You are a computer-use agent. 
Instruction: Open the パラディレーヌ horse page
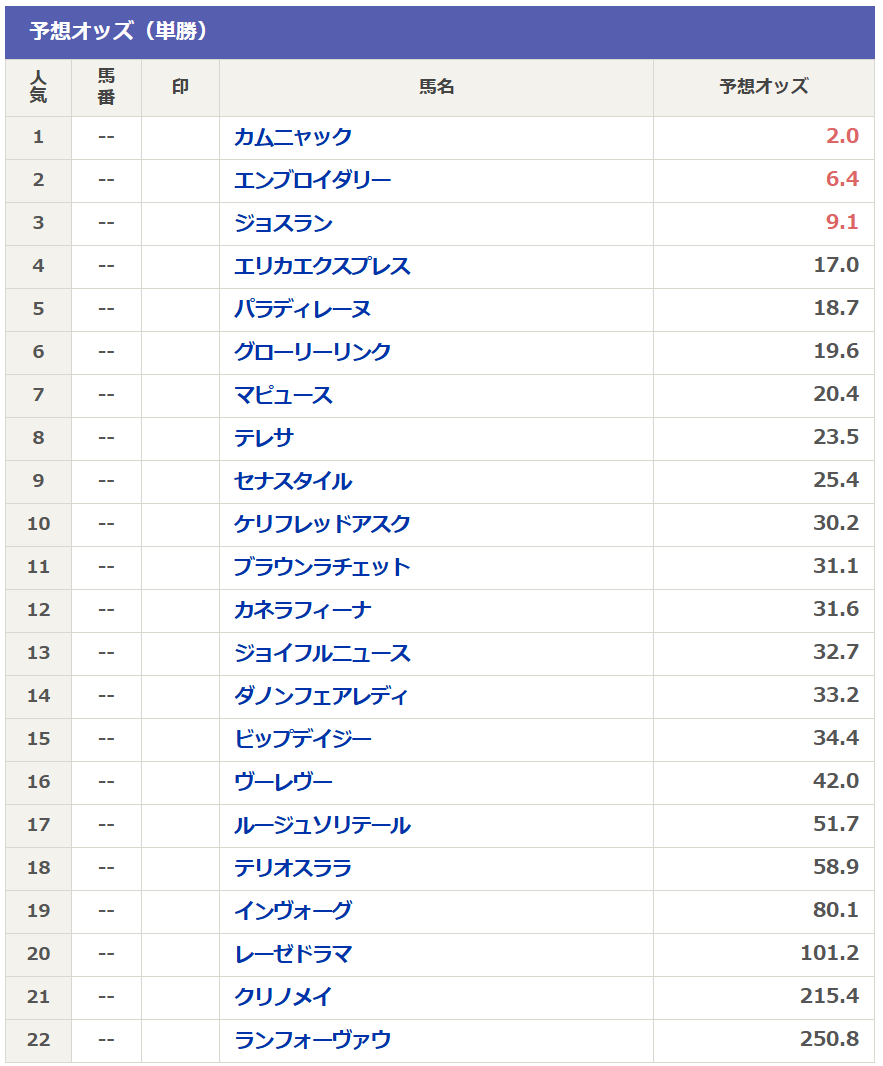[302, 309]
